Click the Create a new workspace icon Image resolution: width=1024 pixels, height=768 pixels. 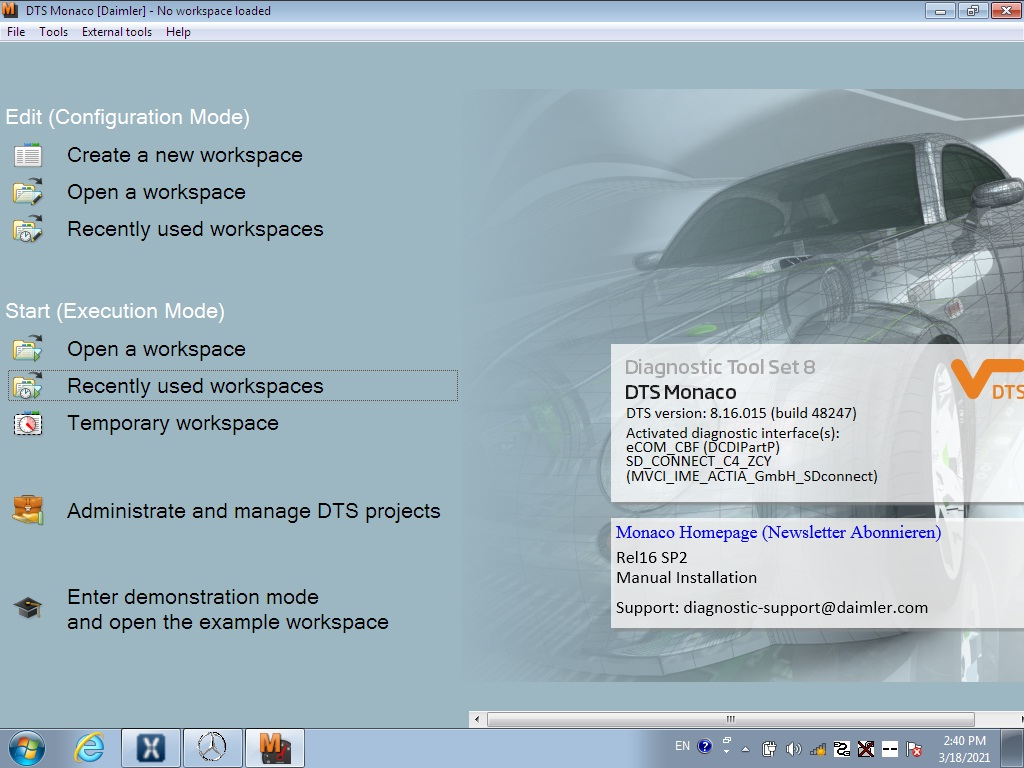pyautogui.click(x=27, y=155)
